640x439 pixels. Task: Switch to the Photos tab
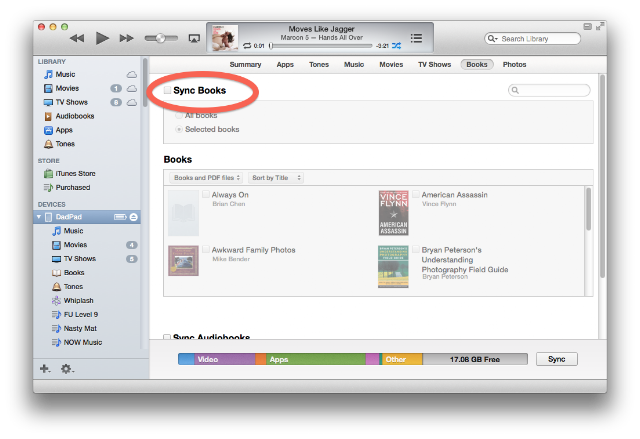click(514, 64)
